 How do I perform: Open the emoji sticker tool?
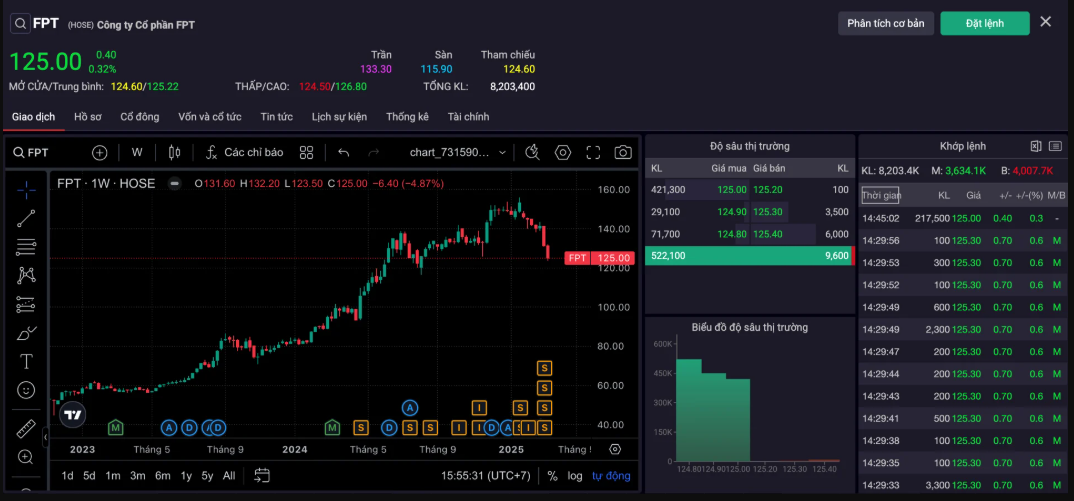(x=26, y=390)
